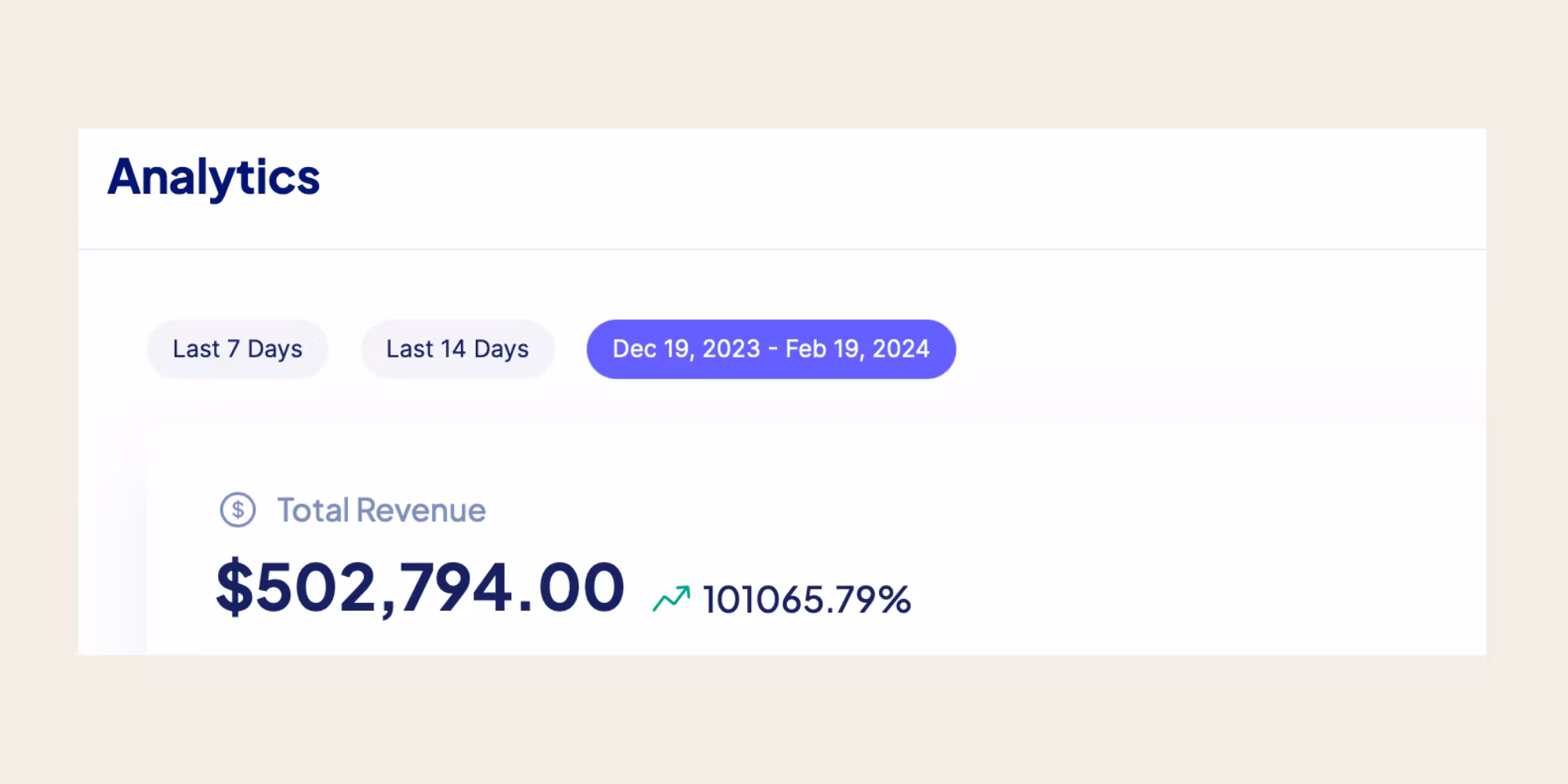The height and width of the screenshot is (784, 1568).
Task: Click the word 'Revenue' in the card title
Action: pyautogui.click(x=421, y=510)
